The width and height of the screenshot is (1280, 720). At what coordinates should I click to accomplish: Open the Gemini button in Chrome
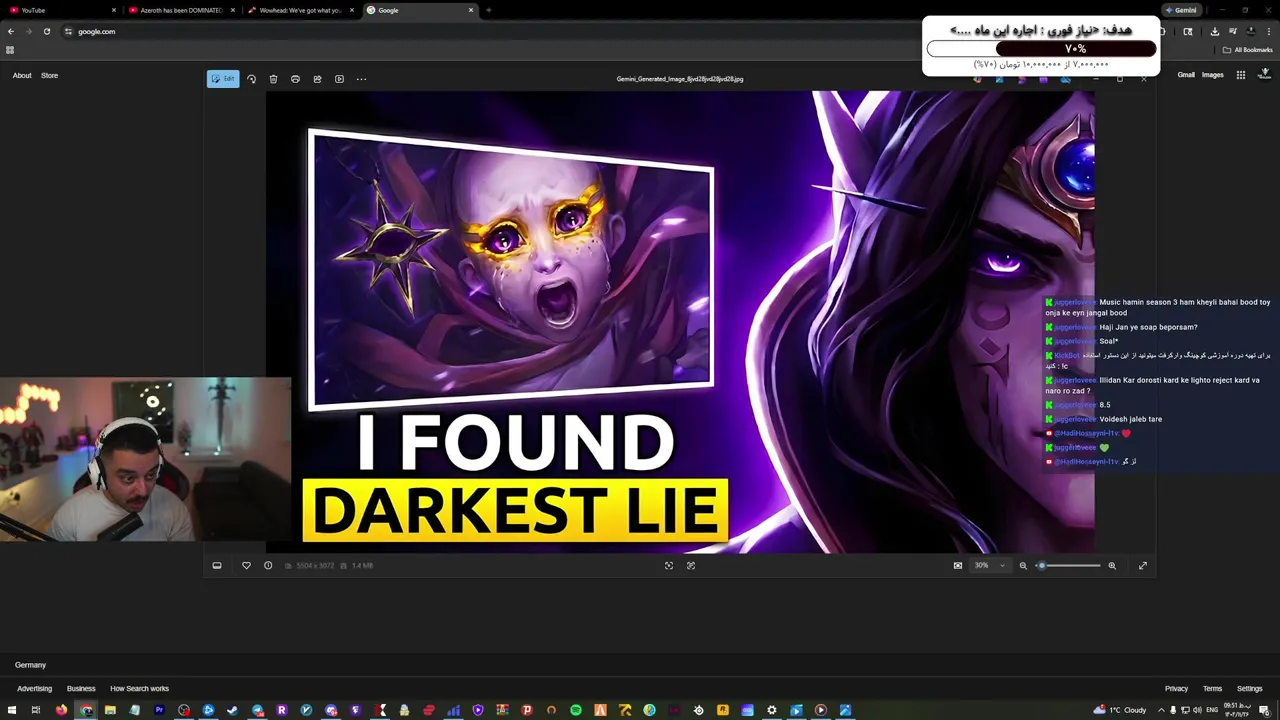pos(1181,10)
